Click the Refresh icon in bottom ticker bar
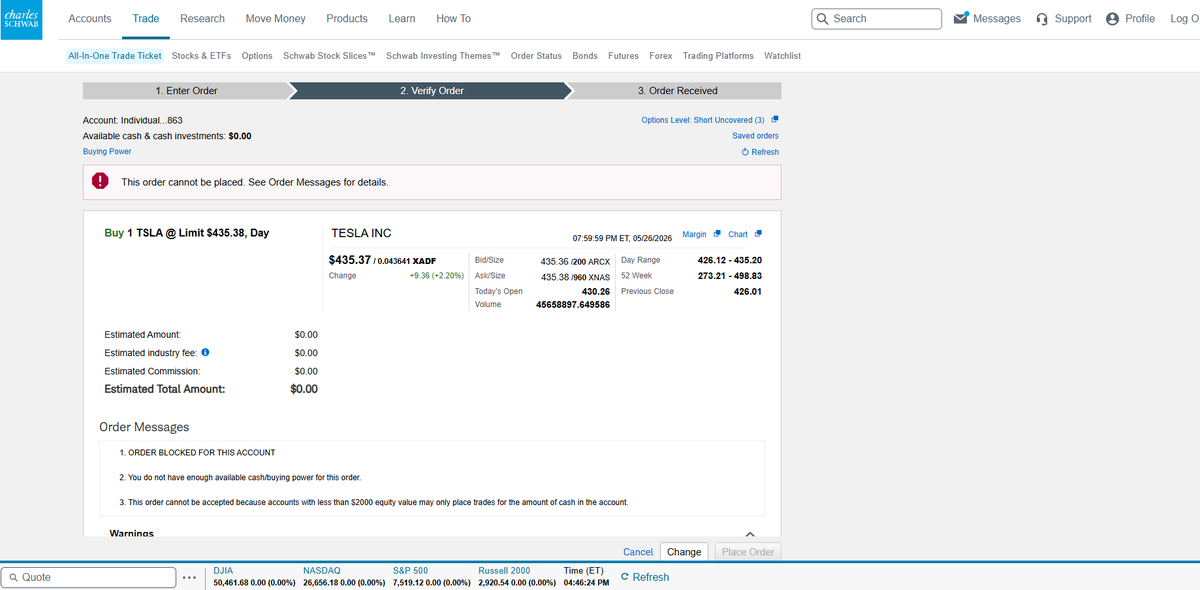1200x590 pixels. pyautogui.click(x=625, y=577)
